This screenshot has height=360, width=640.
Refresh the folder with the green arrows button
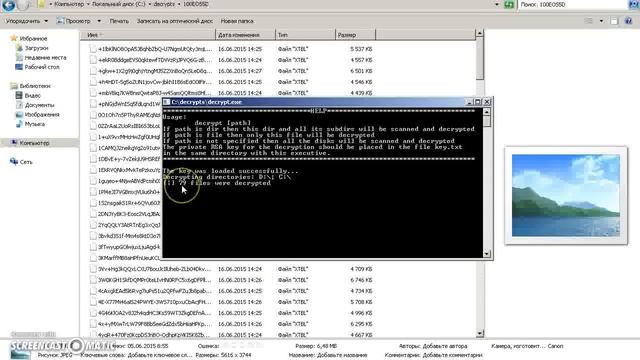pyautogui.click(x=509, y=4)
